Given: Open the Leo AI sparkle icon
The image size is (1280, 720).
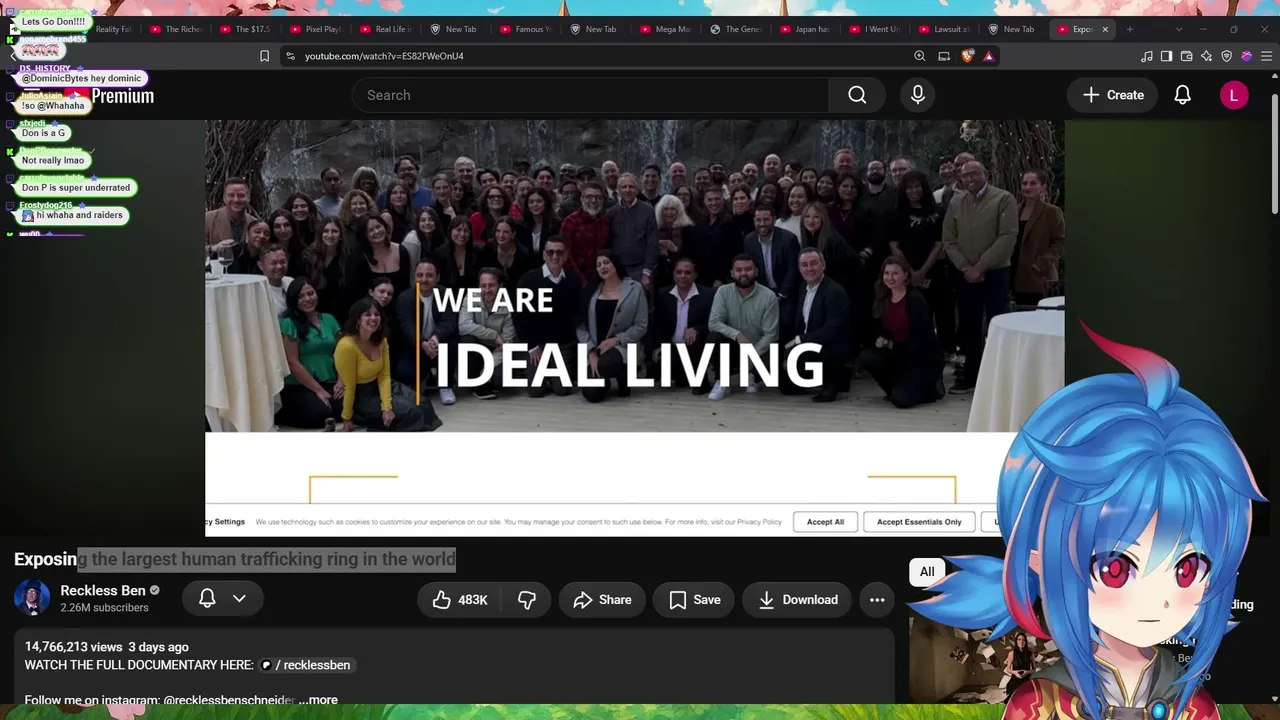Looking at the screenshot, I should 1206,56.
